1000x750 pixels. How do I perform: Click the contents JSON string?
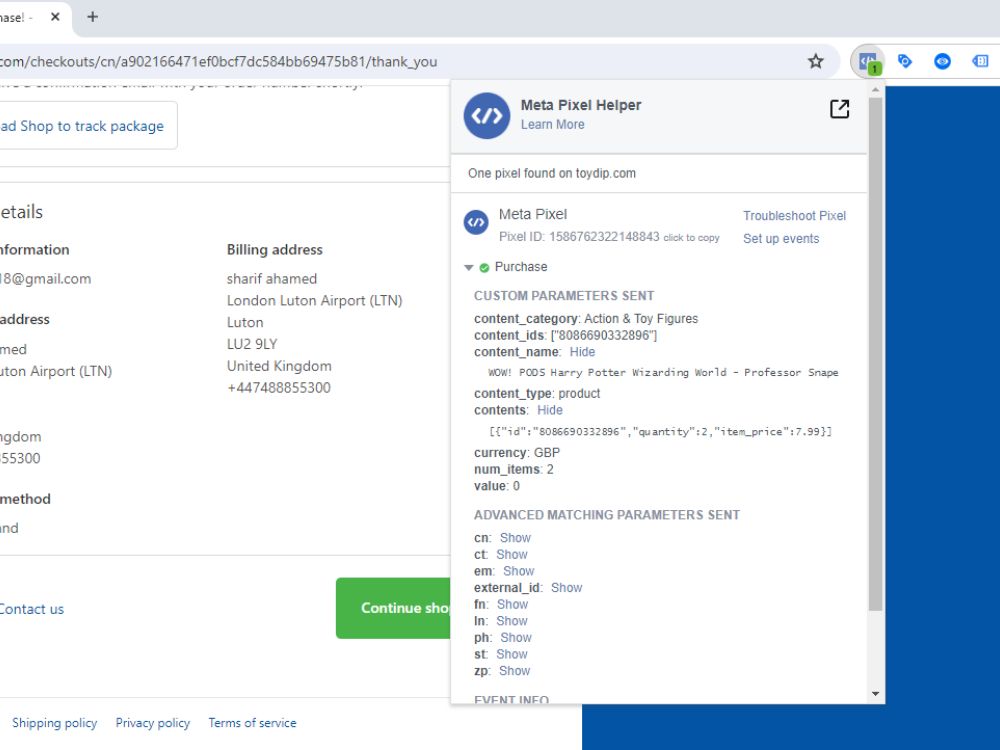click(x=660, y=432)
